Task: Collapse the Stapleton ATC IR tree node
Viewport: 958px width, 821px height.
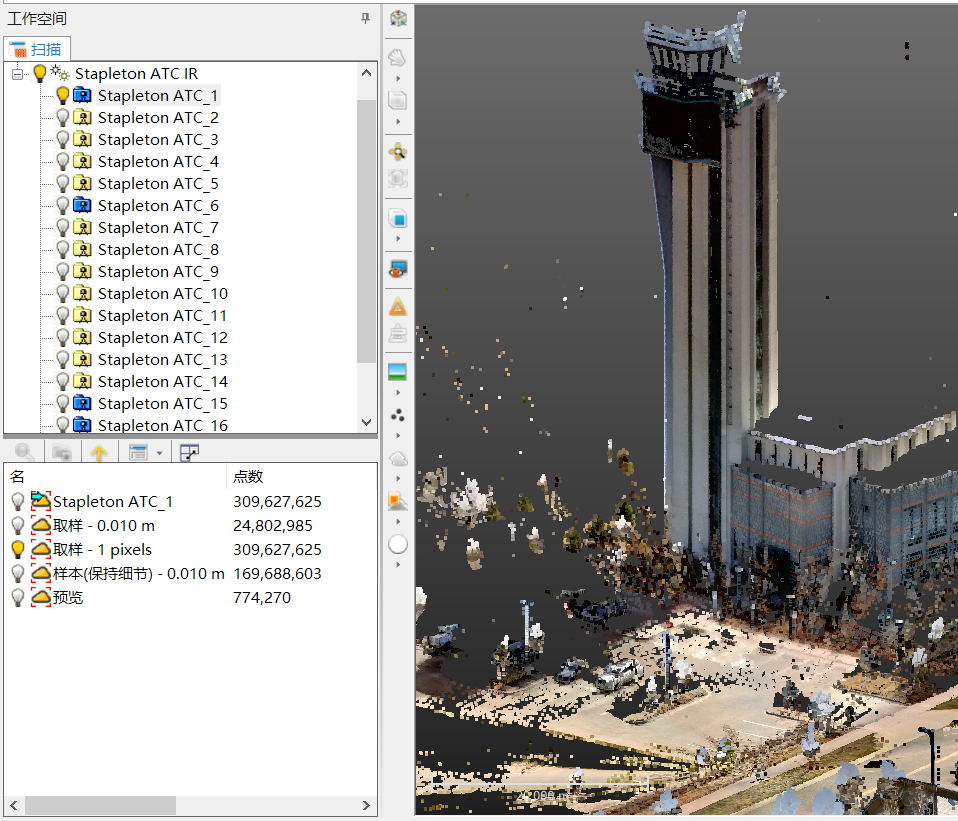Action: (x=17, y=73)
